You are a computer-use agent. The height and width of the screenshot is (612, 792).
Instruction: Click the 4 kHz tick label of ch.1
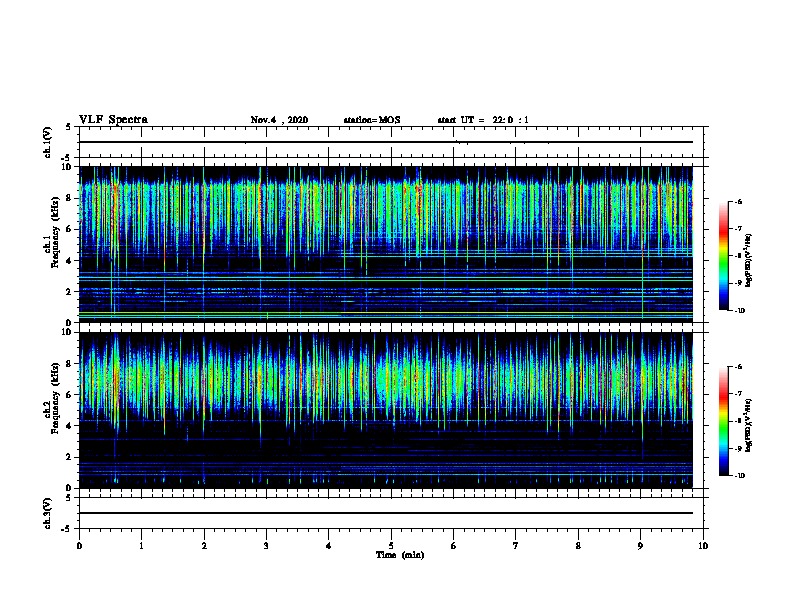coord(69,261)
